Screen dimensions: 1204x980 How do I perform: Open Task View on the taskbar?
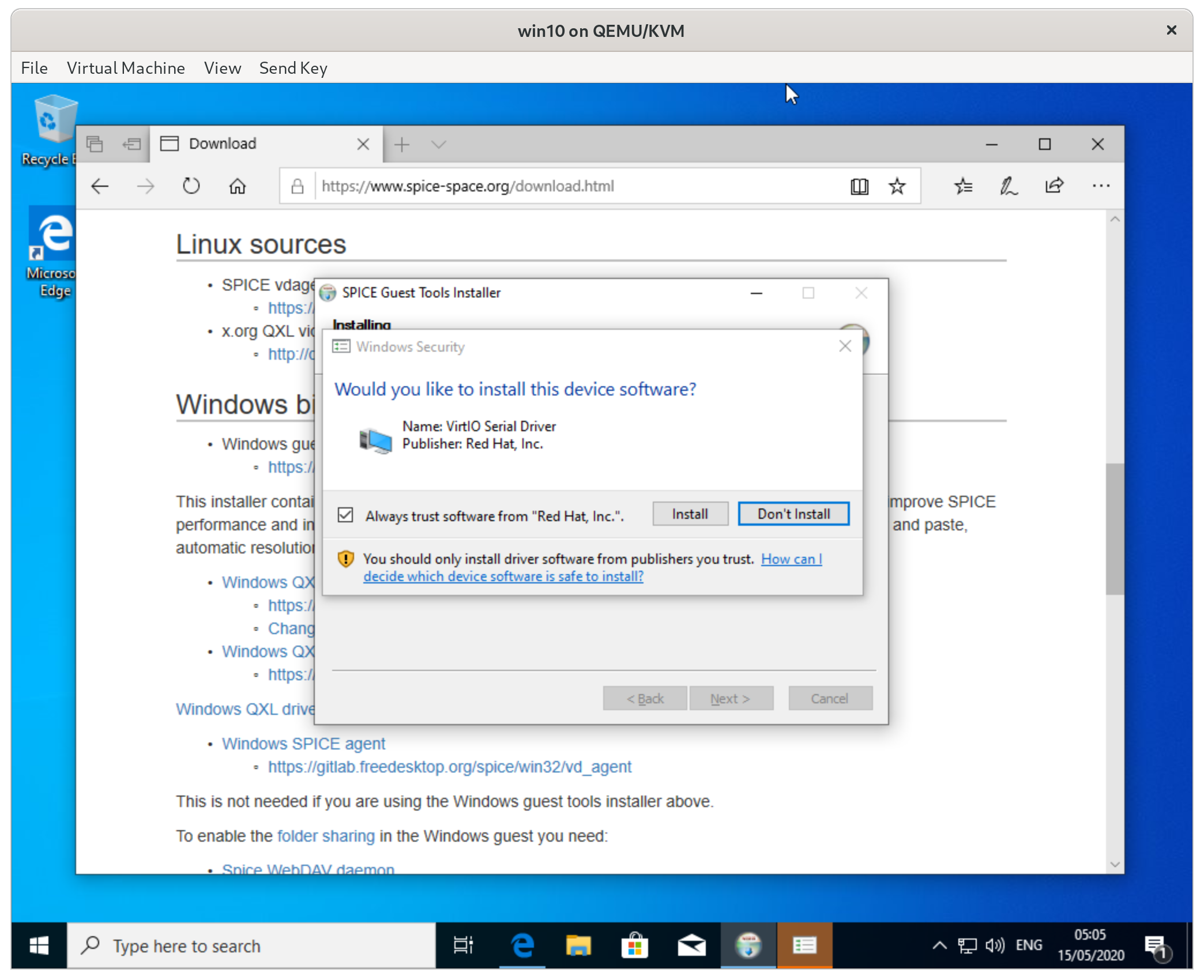pos(463,945)
